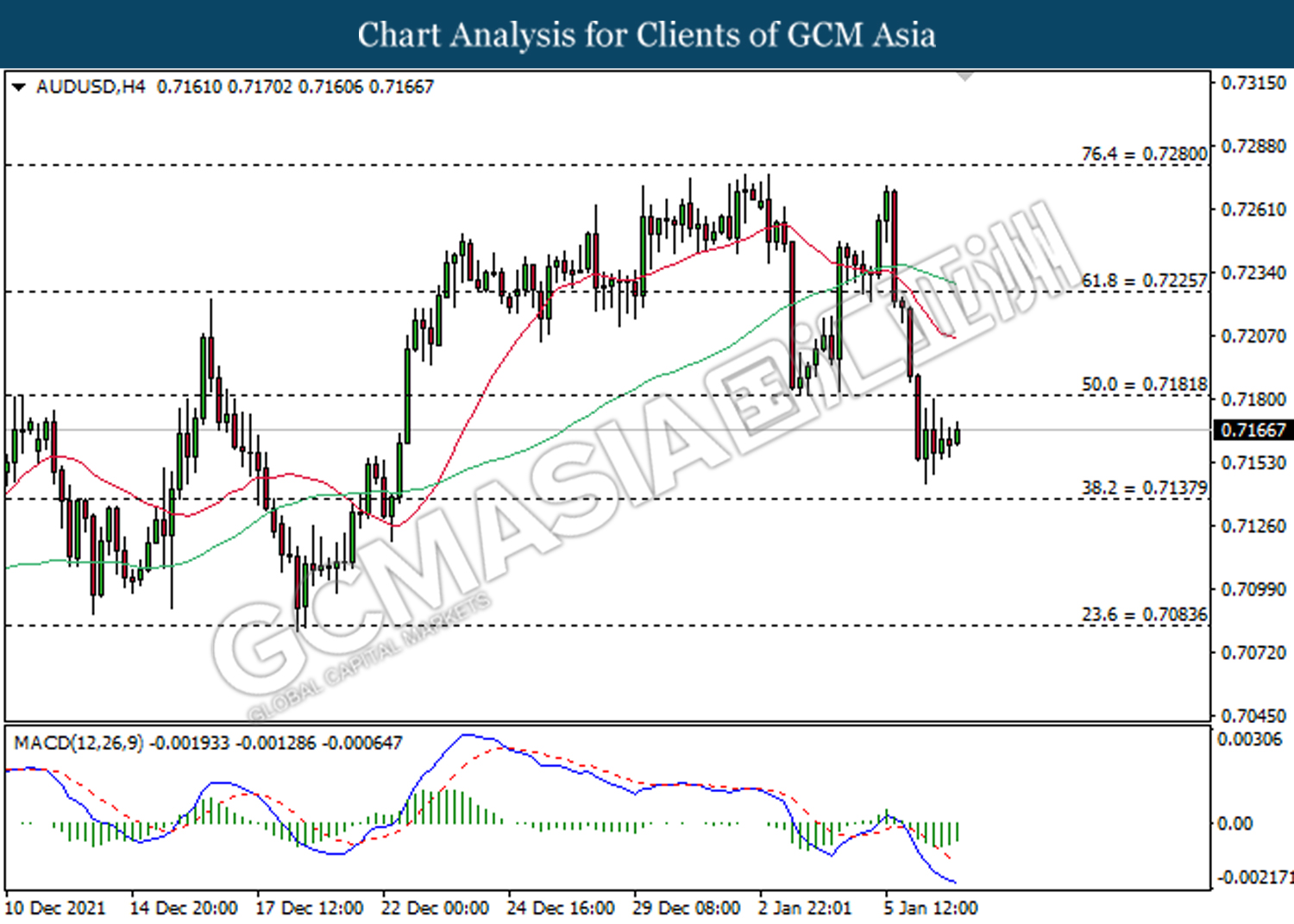Screen dimensions: 1294x924
Task: Click the current price tag 0.71667
Action: [1253, 430]
